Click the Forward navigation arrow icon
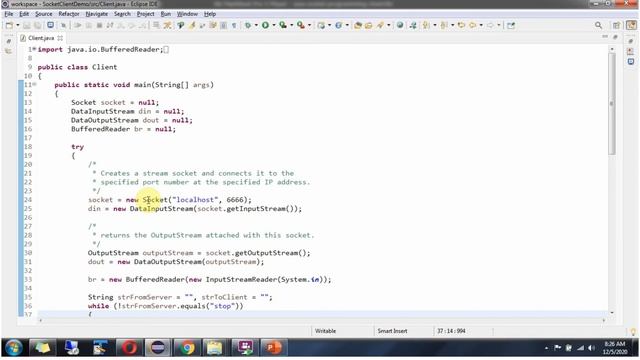This screenshot has width=640, height=360. [x=490, y=25]
